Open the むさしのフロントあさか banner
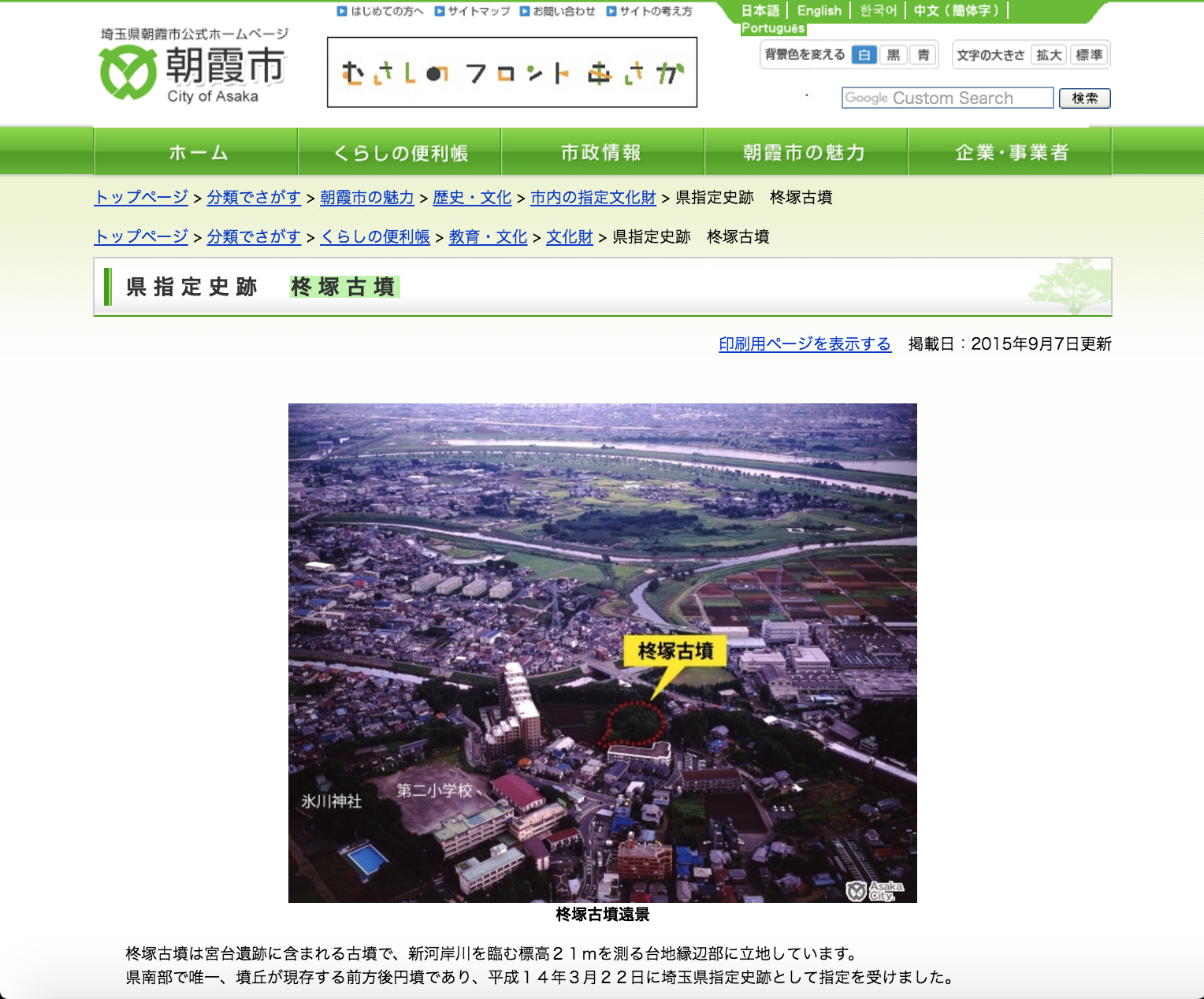Screen dimensions: 1204x999 [512, 72]
